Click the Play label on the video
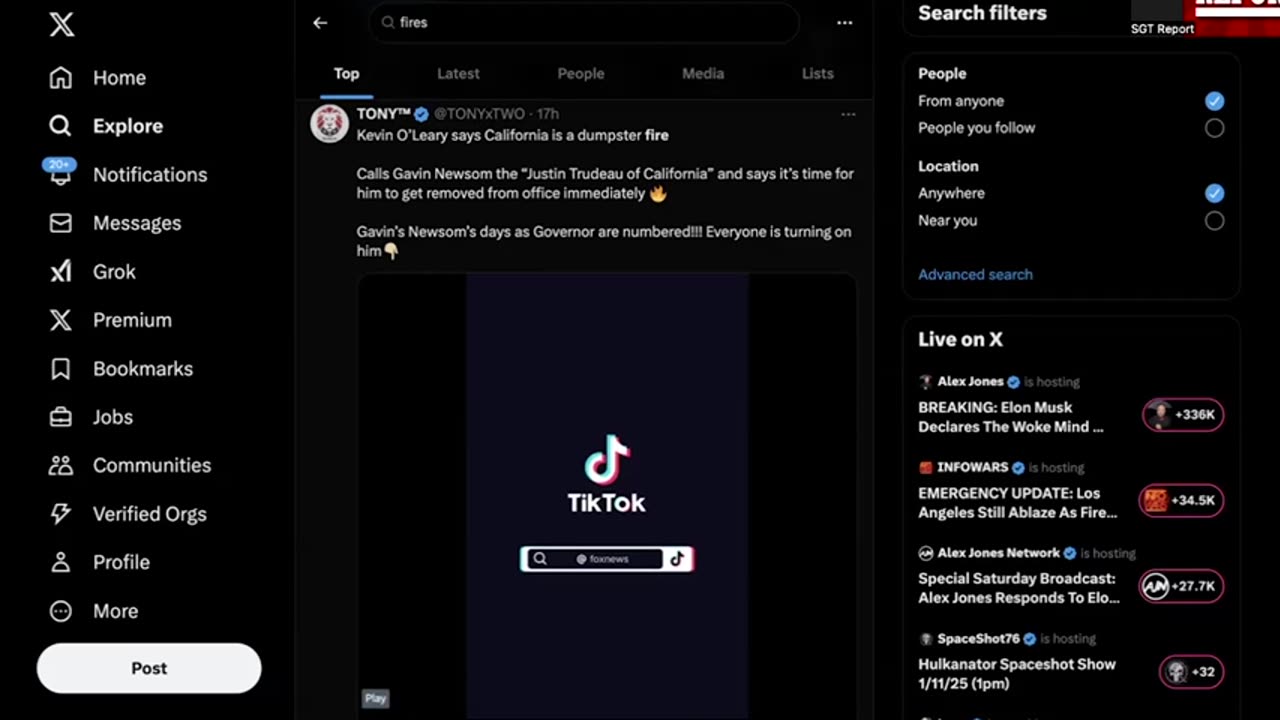 click(375, 698)
